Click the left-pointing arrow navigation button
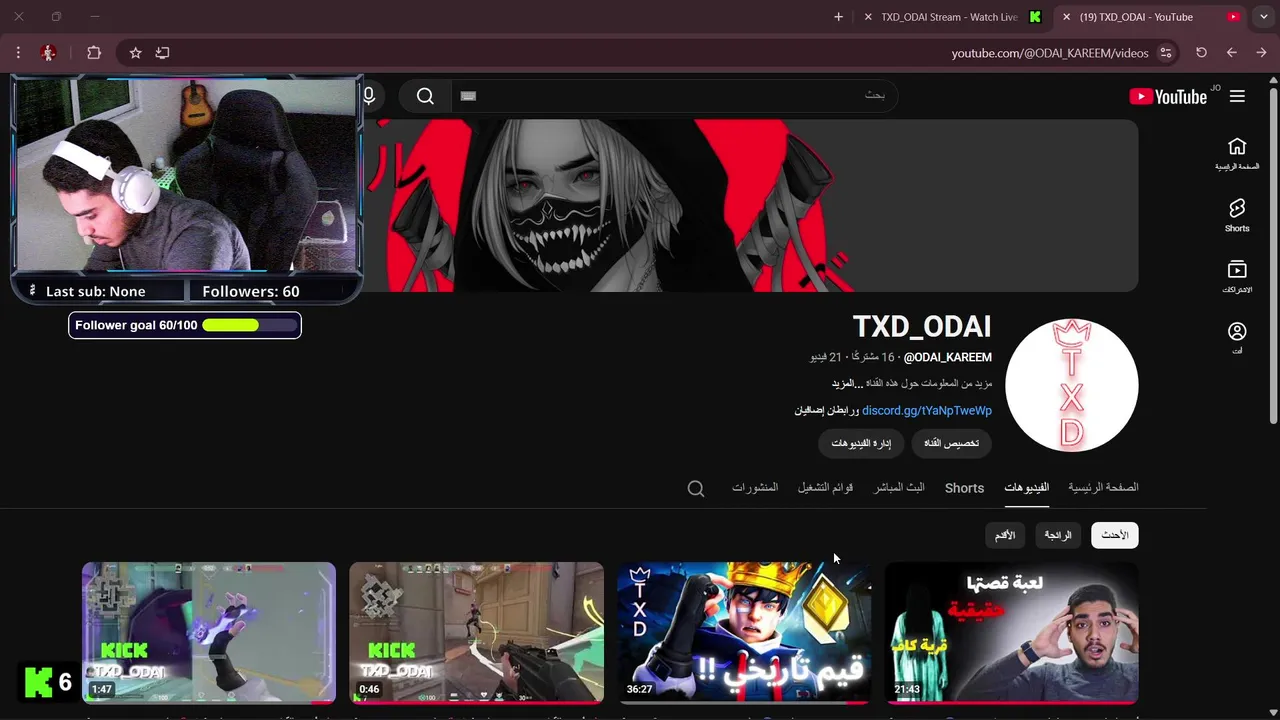Screen dimensions: 1280x720 1231,53
